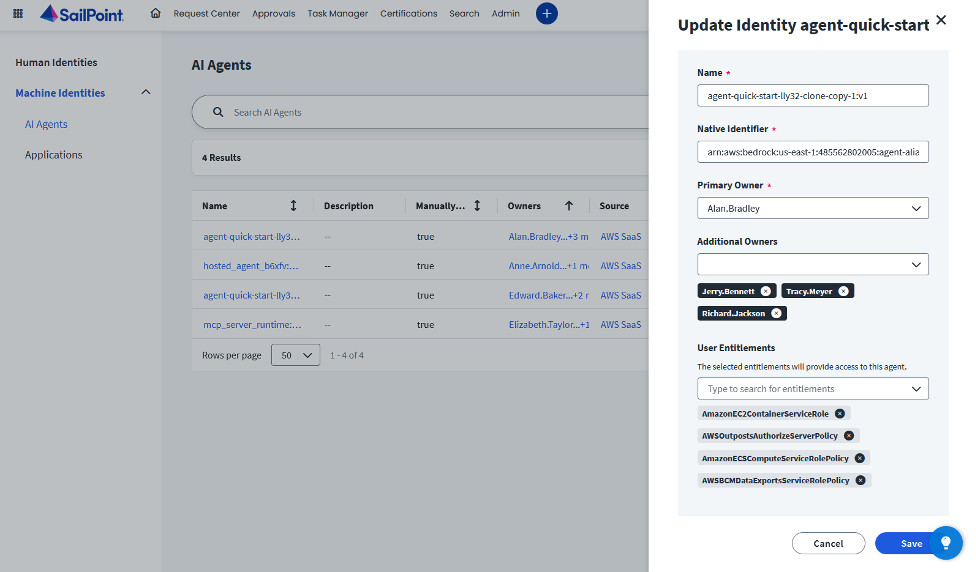Click the search magnifier icon
This screenshot has width=976, height=572.
coord(218,112)
